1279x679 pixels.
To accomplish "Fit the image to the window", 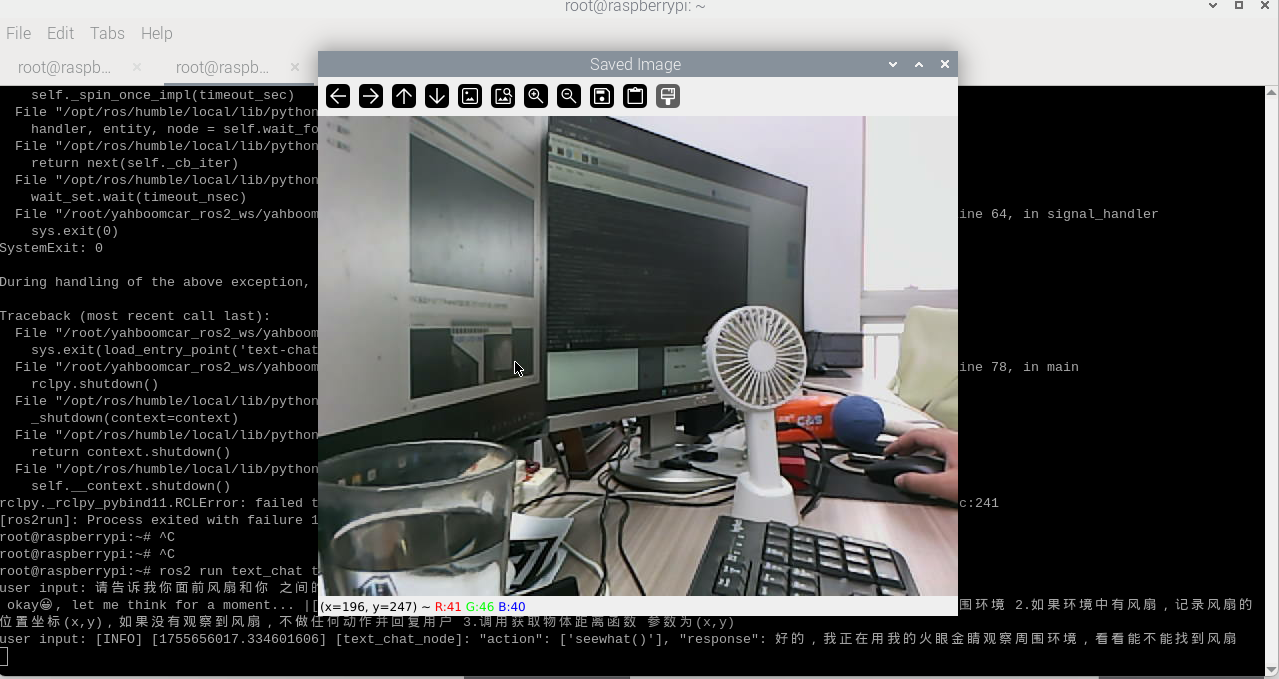I will (x=503, y=96).
